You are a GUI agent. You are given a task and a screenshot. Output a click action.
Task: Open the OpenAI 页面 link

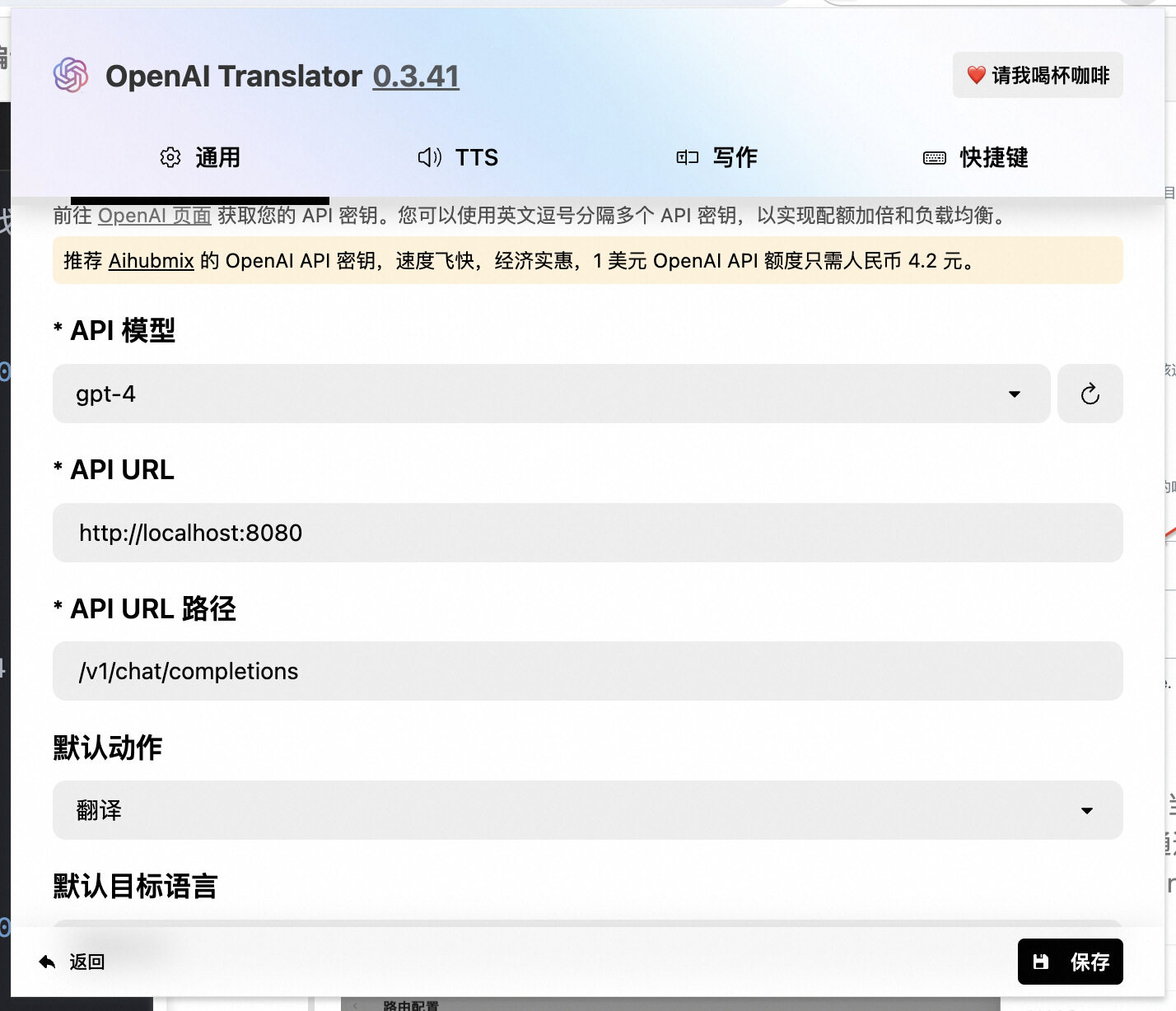154,217
